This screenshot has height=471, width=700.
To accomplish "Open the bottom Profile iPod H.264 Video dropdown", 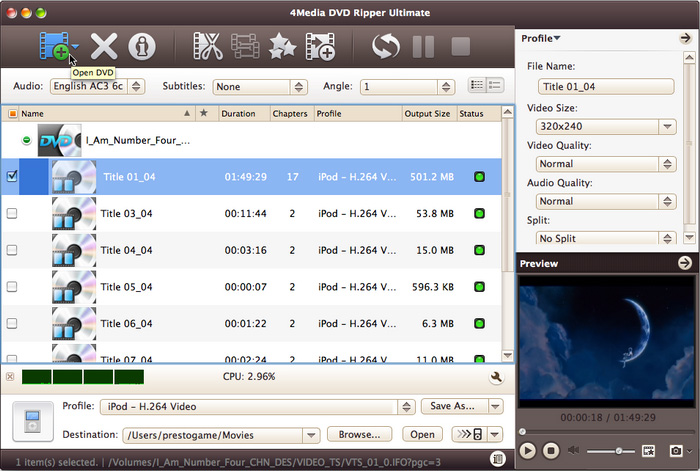I will [x=258, y=407].
